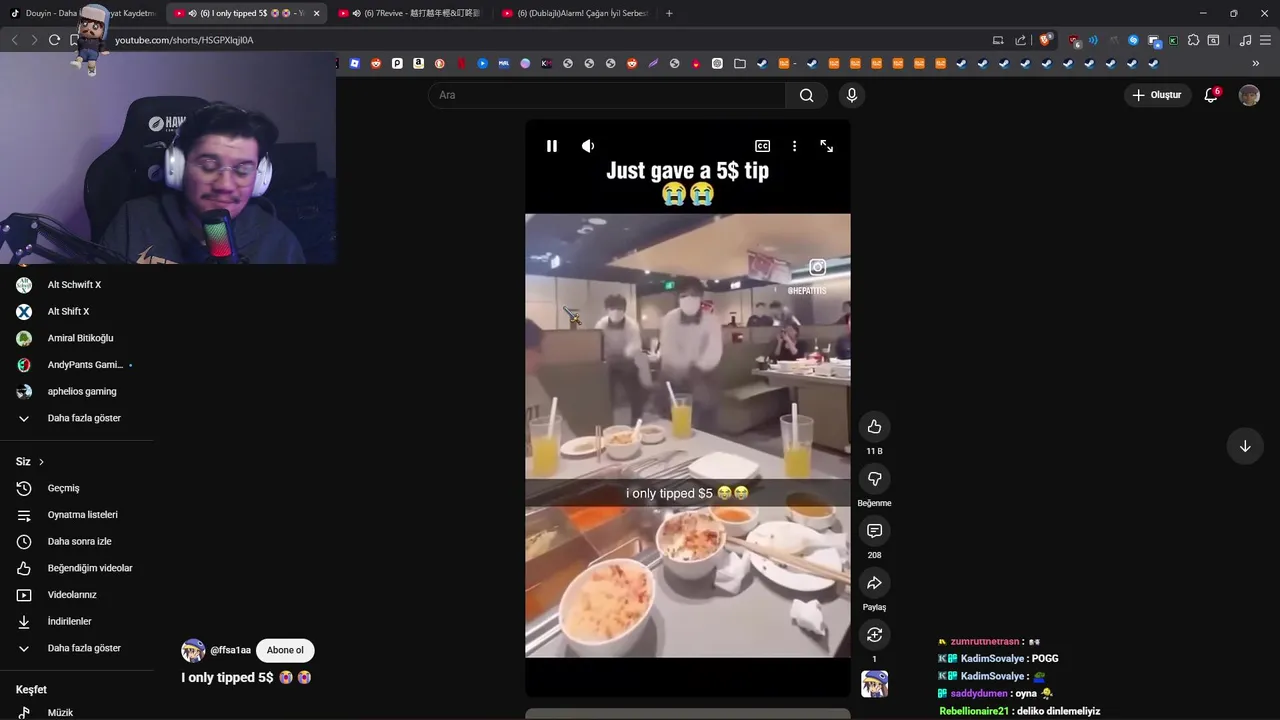The image size is (1280, 720).
Task: Open the comments showing 208
Action: [874, 531]
